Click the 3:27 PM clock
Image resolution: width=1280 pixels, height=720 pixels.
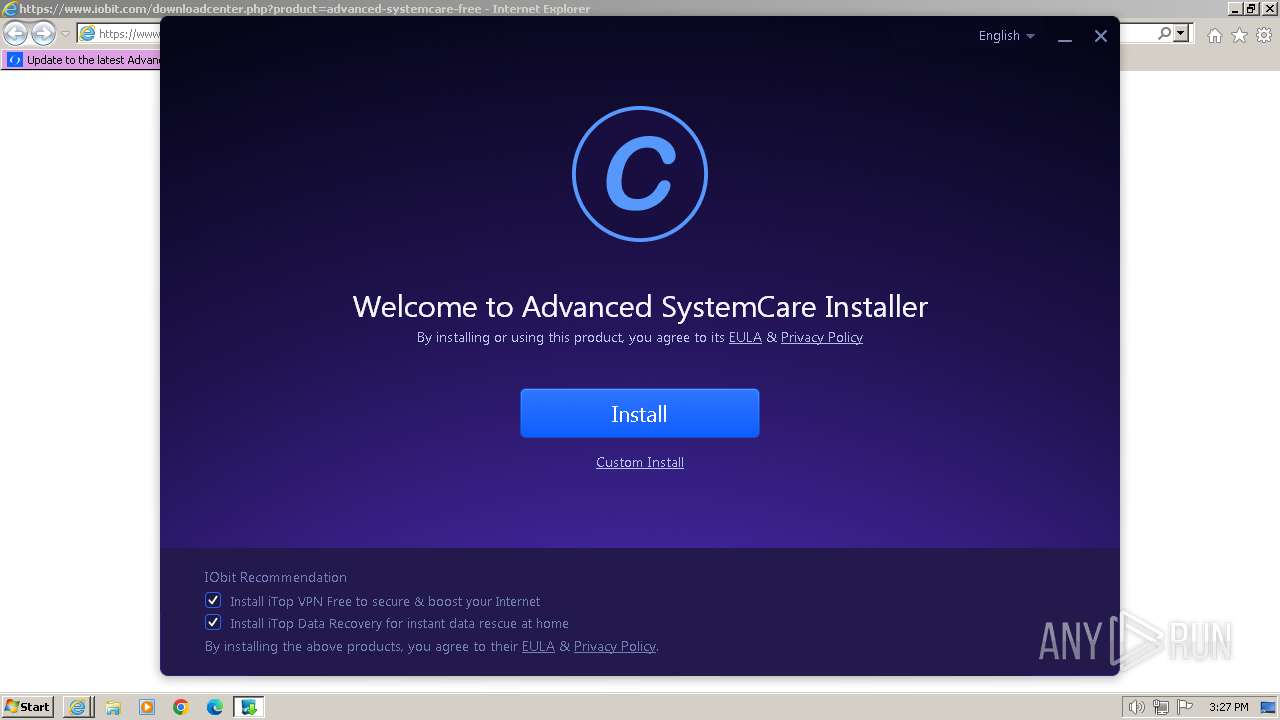(1229, 707)
